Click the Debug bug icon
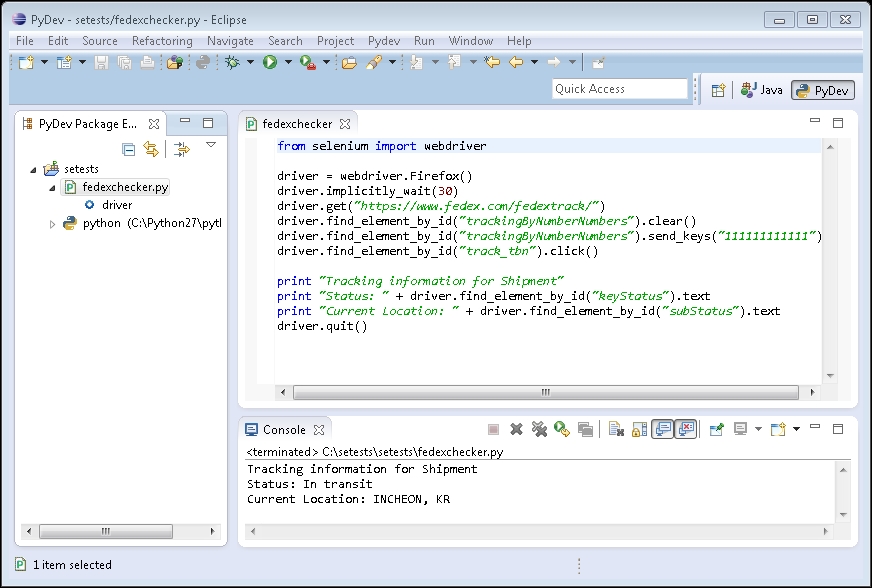872x588 pixels. pos(232,62)
